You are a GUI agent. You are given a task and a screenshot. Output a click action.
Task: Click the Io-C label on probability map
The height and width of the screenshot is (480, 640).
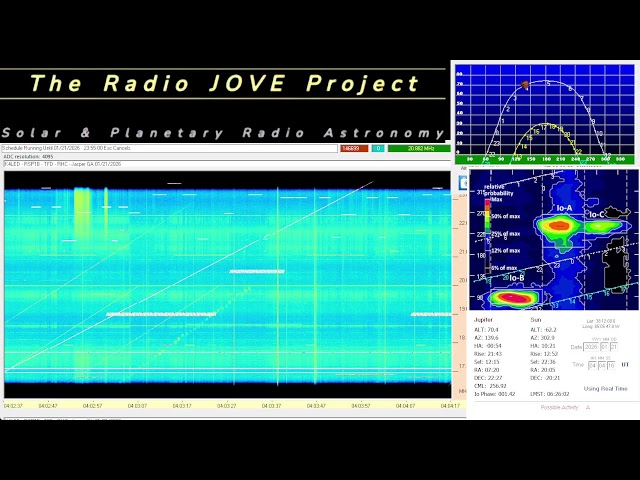pyautogui.click(x=596, y=214)
